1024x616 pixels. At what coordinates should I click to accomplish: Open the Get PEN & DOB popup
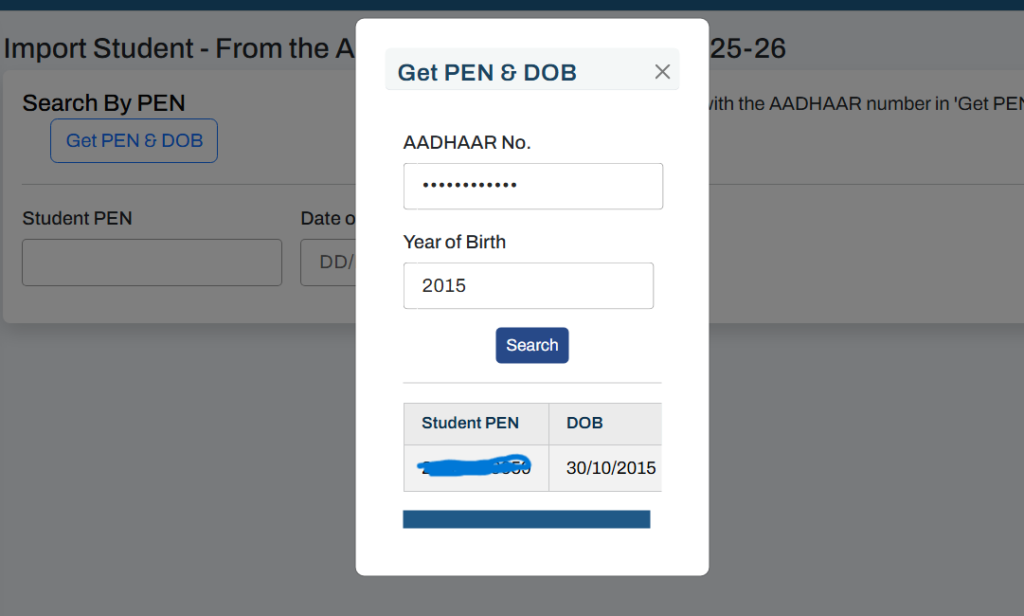[133, 140]
